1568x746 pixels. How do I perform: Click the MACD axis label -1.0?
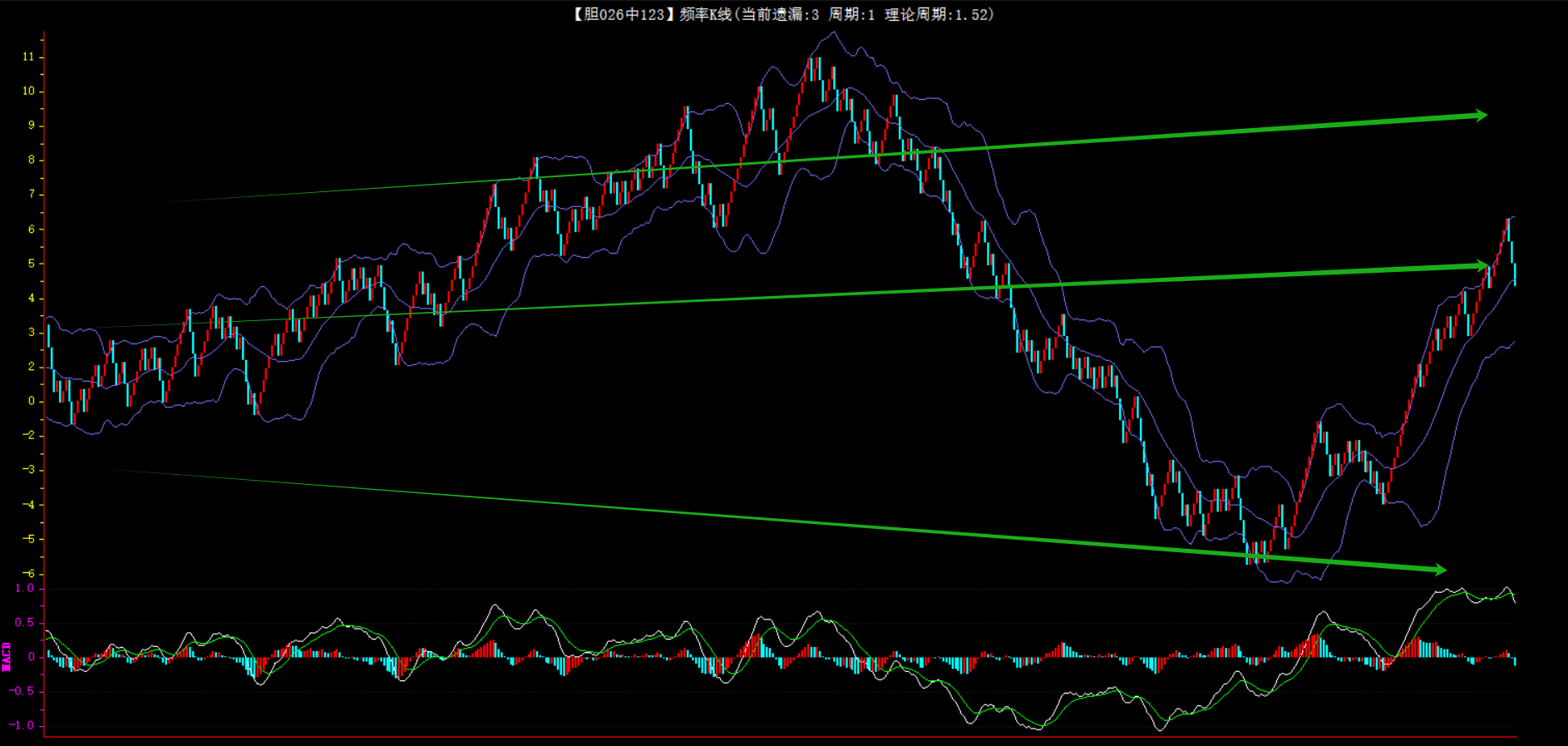pyautogui.click(x=22, y=725)
